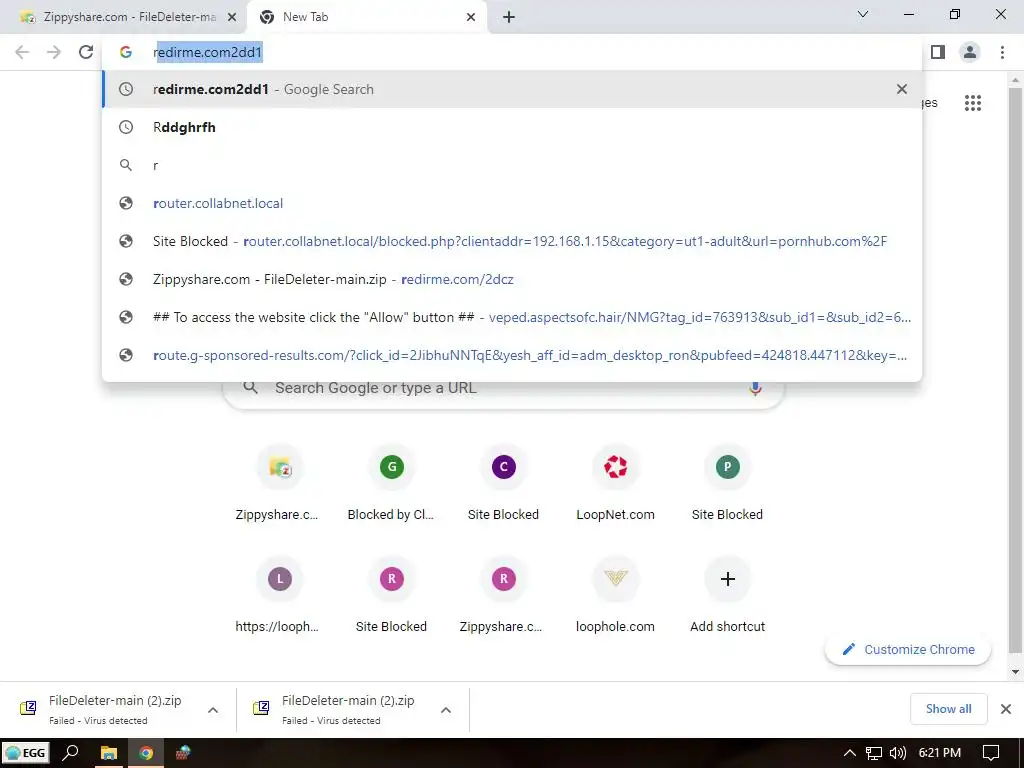Image resolution: width=1024 pixels, height=768 pixels.
Task: Open the pink R Site Blocked shortcut
Action: (x=391, y=594)
